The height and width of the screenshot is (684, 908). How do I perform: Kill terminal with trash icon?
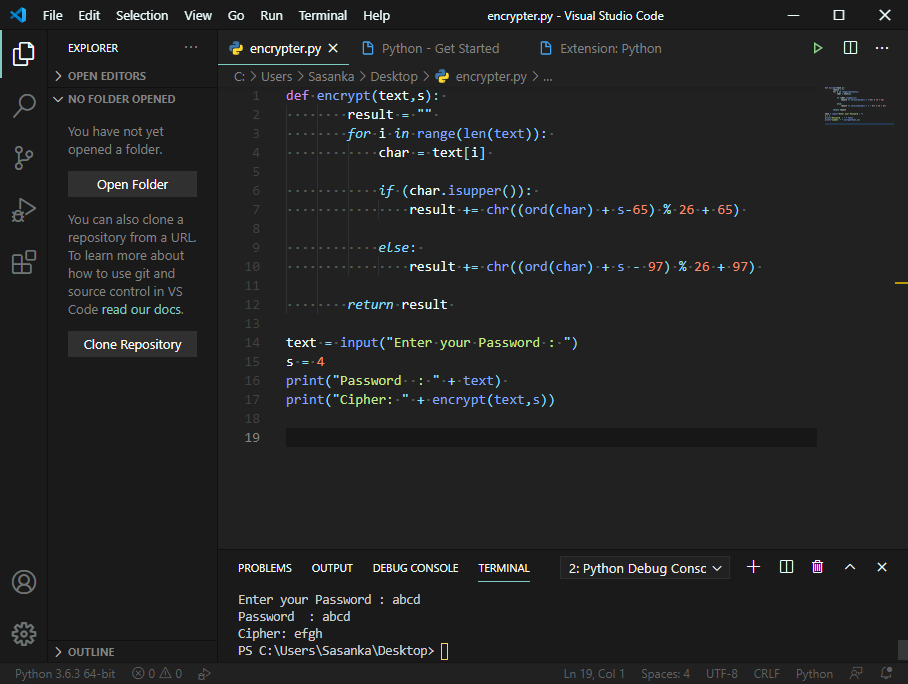tap(817, 567)
